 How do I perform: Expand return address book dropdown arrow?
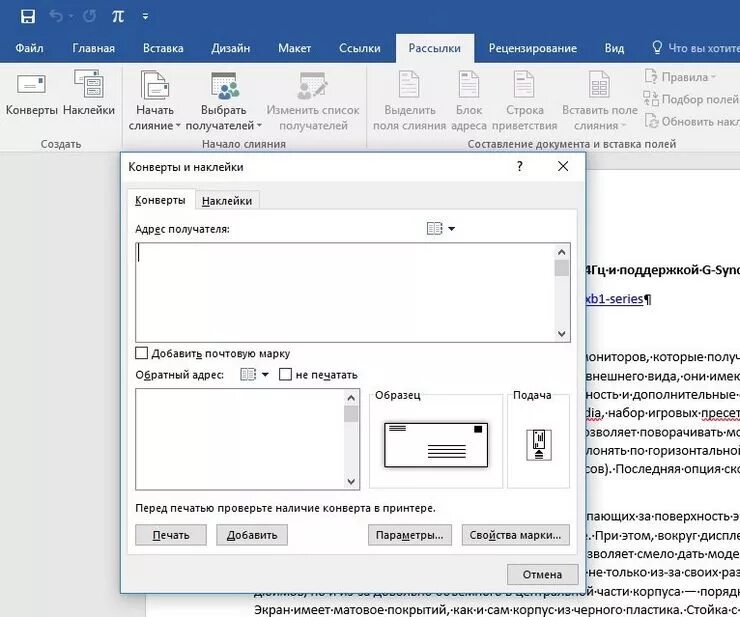tap(265, 375)
